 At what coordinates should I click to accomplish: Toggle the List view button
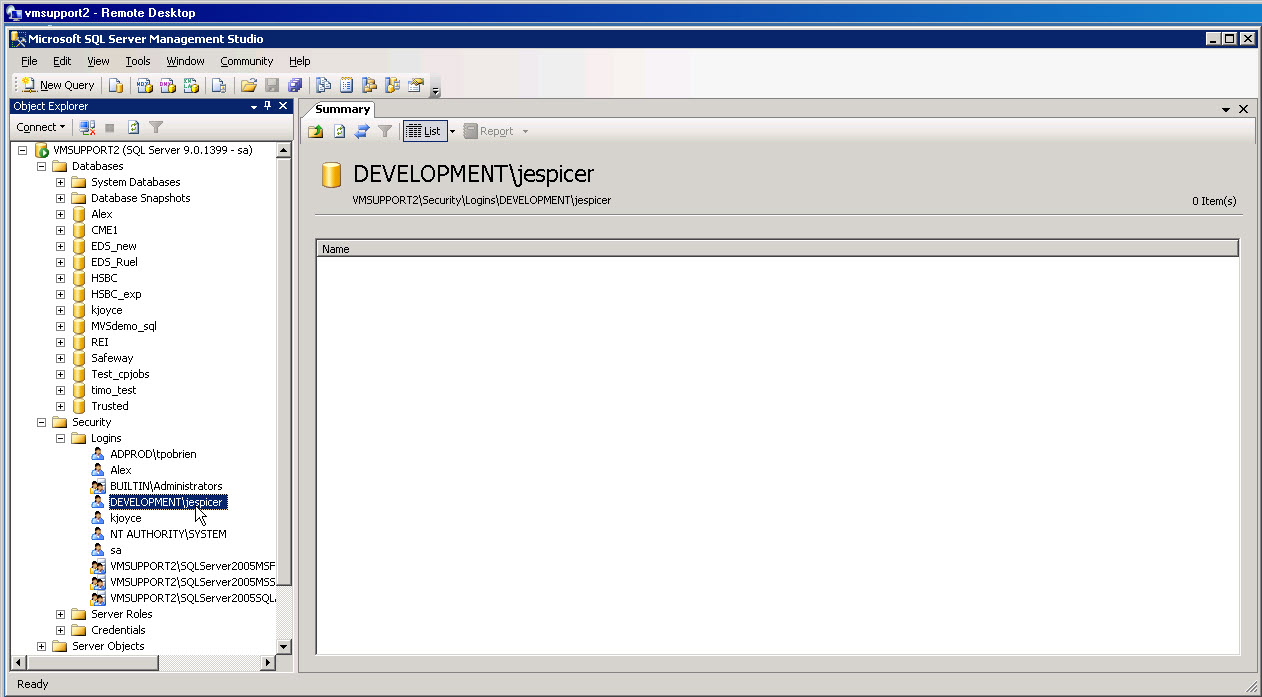(425, 131)
